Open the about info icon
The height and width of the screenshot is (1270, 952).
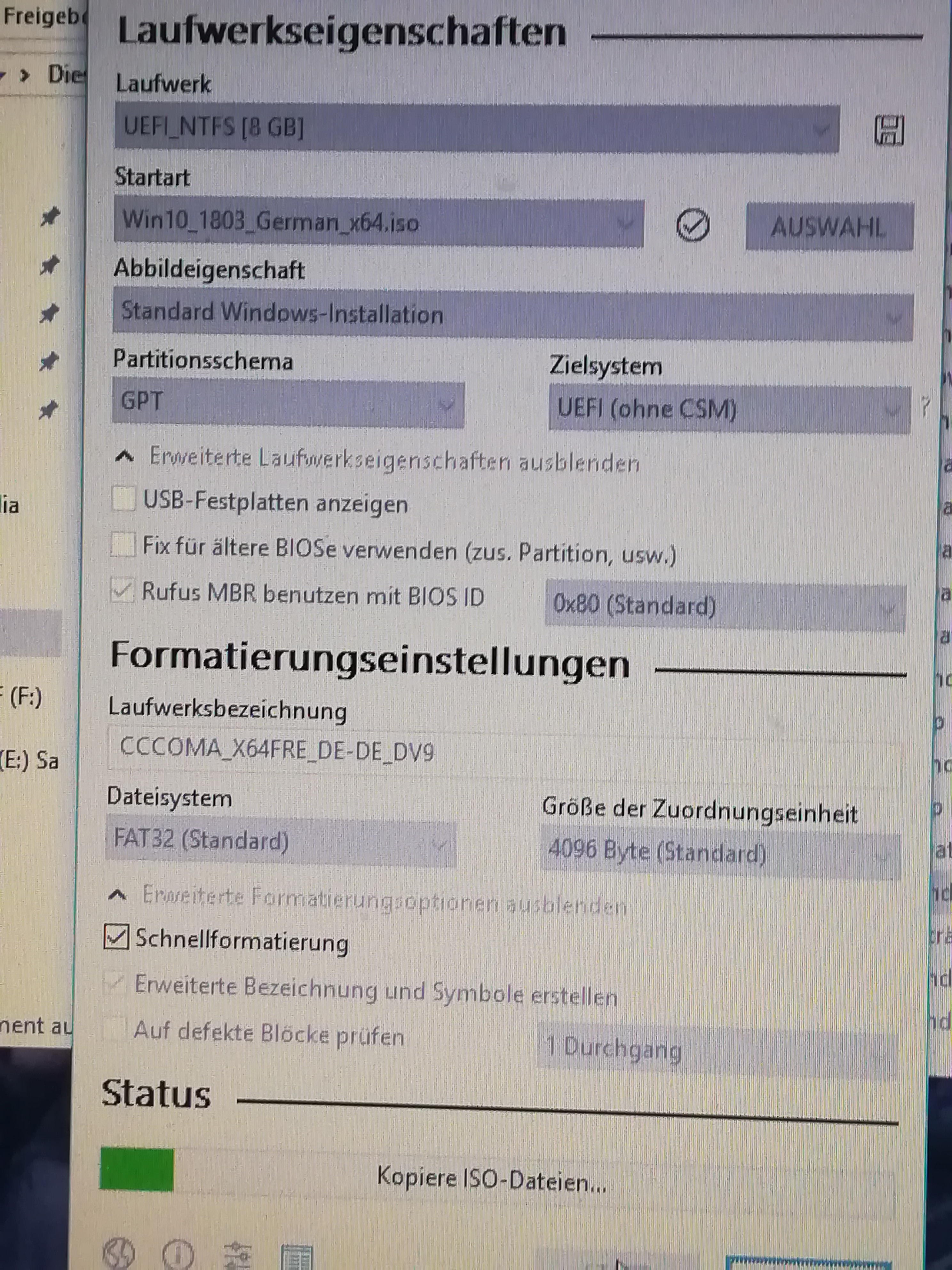tap(178, 1254)
